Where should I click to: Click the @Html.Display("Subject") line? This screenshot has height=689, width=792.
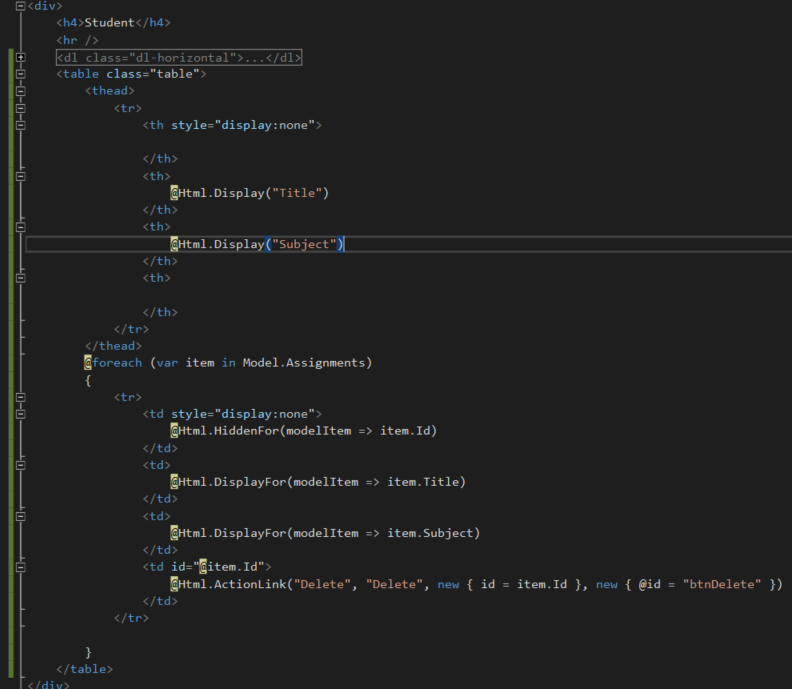click(x=258, y=244)
